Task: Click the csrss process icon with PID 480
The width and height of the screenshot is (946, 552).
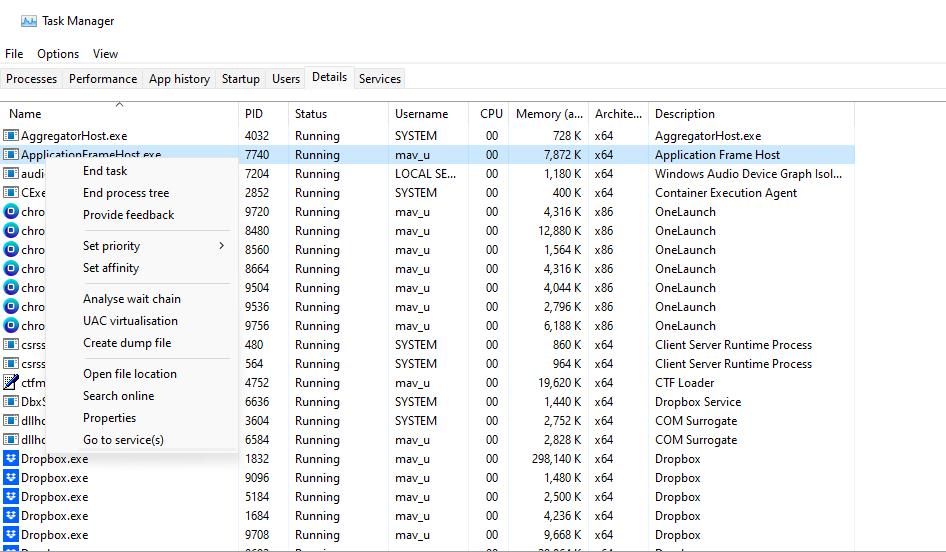Action: 12,345
